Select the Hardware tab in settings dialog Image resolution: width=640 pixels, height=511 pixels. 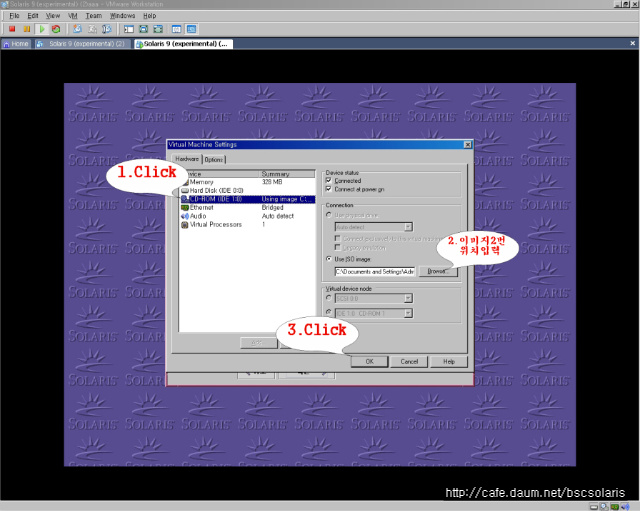tap(187, 159)
